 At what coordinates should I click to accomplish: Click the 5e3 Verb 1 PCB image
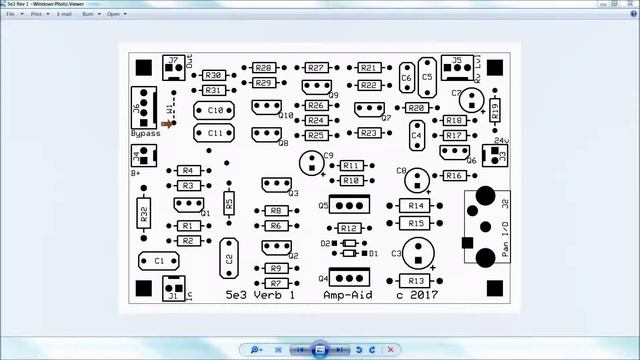[x=320, y=178]
